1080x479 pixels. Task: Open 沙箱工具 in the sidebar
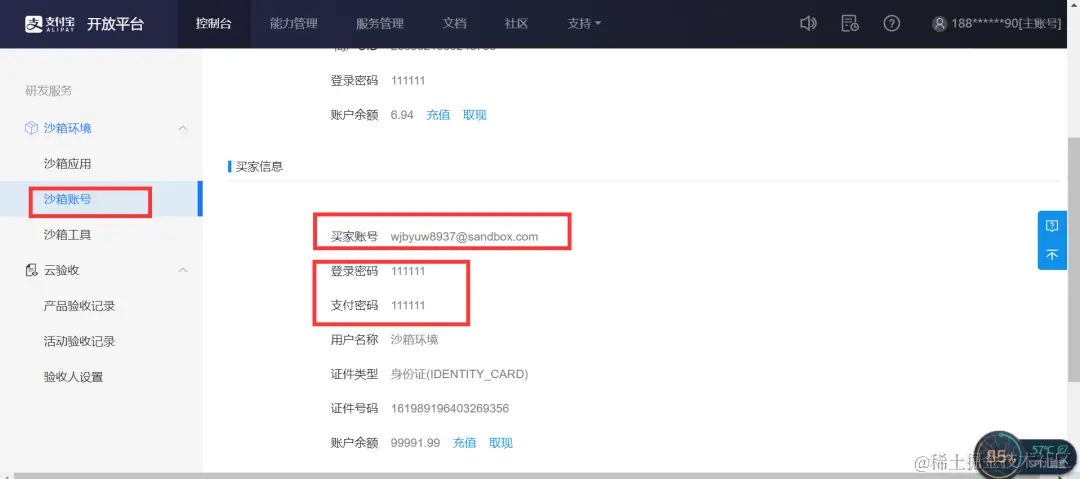tap(68, 235)
